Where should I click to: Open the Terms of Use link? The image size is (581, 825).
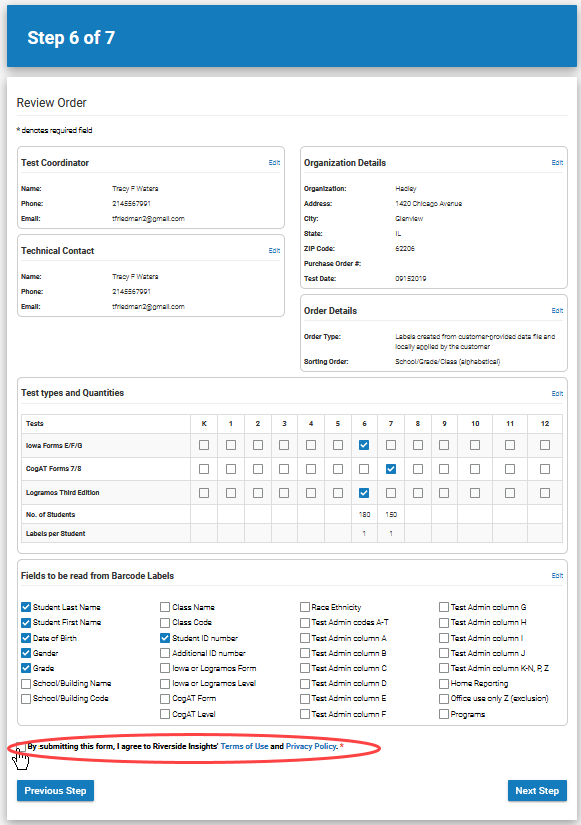click(244, 746)
